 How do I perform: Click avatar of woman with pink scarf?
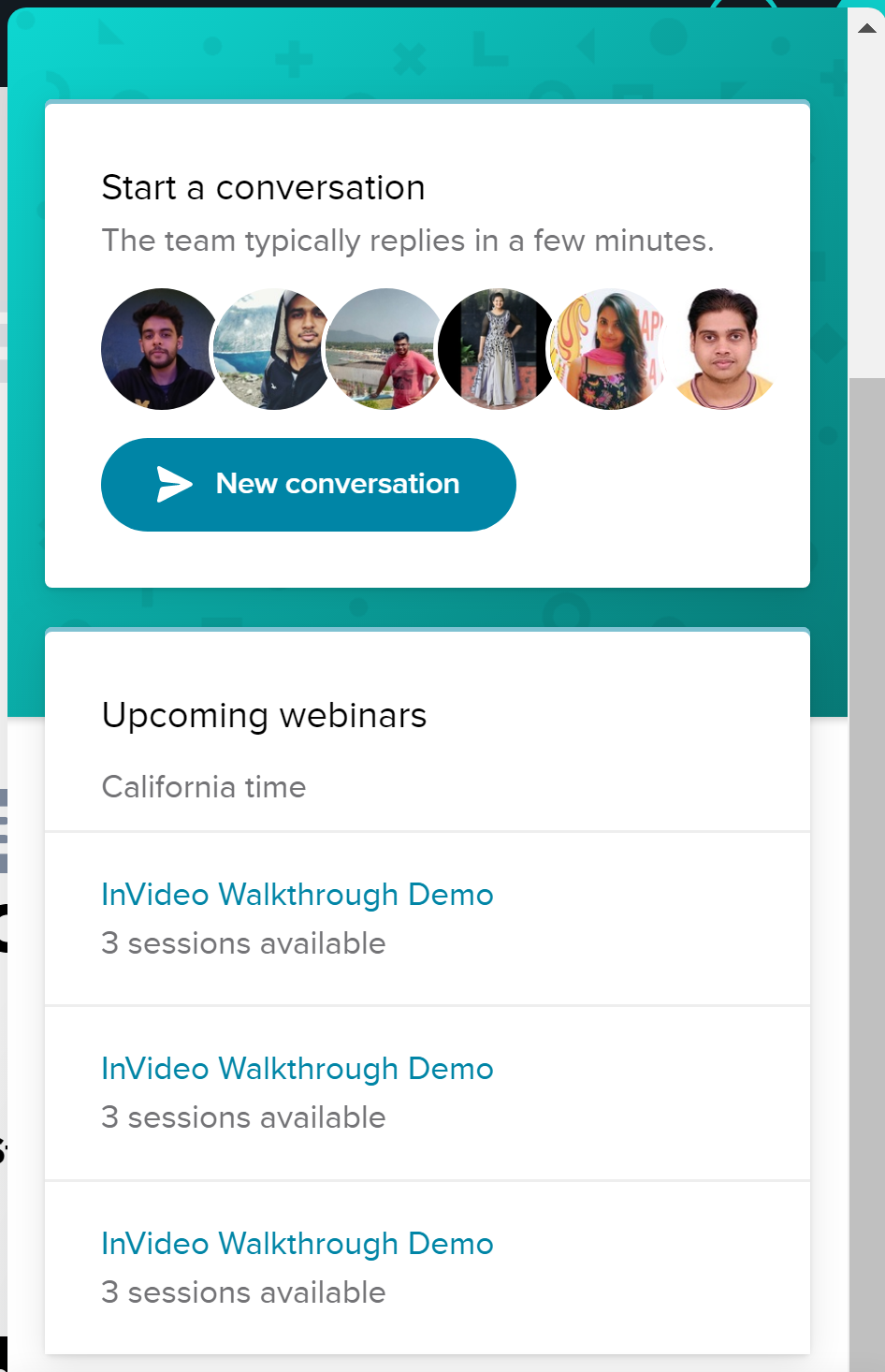click(608, 349)
